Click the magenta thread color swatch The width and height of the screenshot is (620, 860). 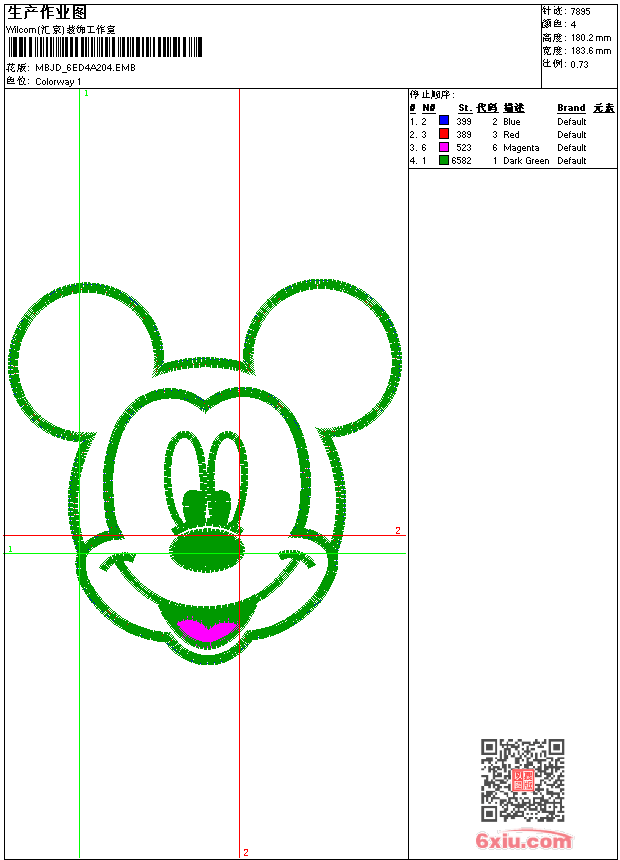click(x=444, y=147)
